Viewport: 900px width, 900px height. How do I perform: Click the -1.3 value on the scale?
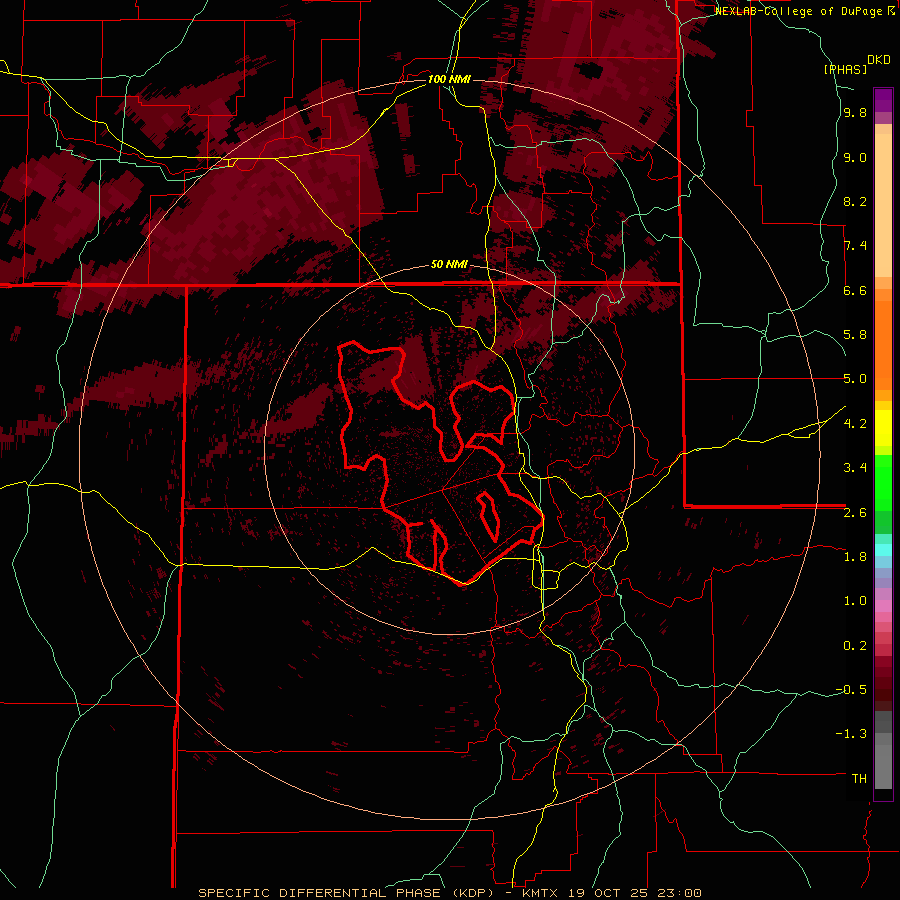(x=851, y=734)
